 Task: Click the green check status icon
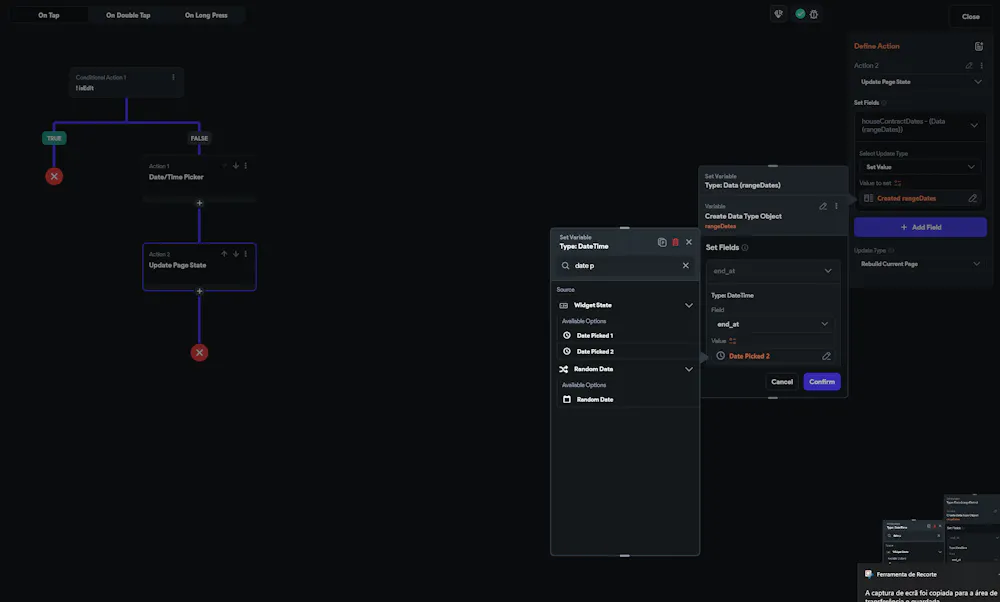pos(800,14)
